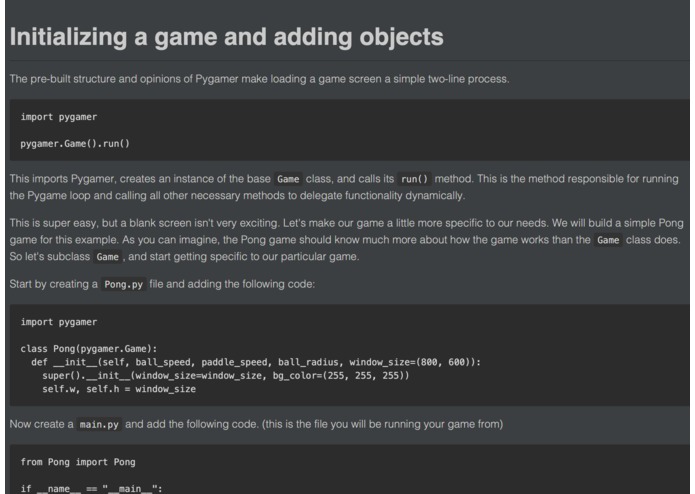Click the 'class Pong(pygamer.Game):' code line
This screenshot has height=494, width=695.
[x=89, y=349]
